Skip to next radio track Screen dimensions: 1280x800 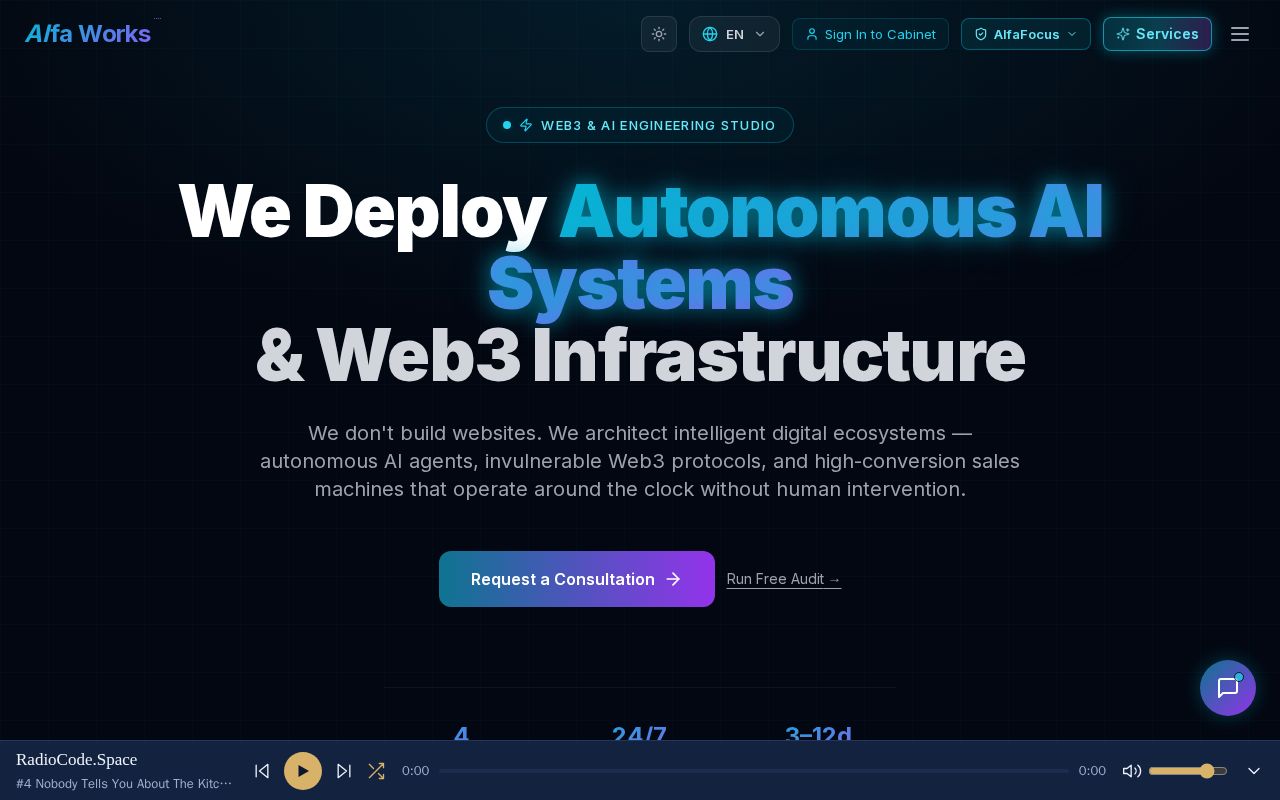(x=344, y=771)
